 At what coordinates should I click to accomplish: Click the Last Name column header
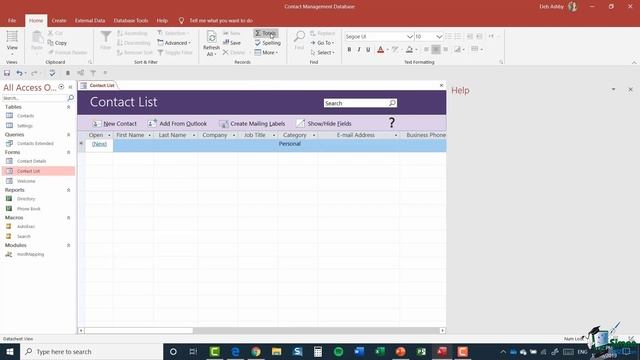pyautogui.click(x=172, y=135)
